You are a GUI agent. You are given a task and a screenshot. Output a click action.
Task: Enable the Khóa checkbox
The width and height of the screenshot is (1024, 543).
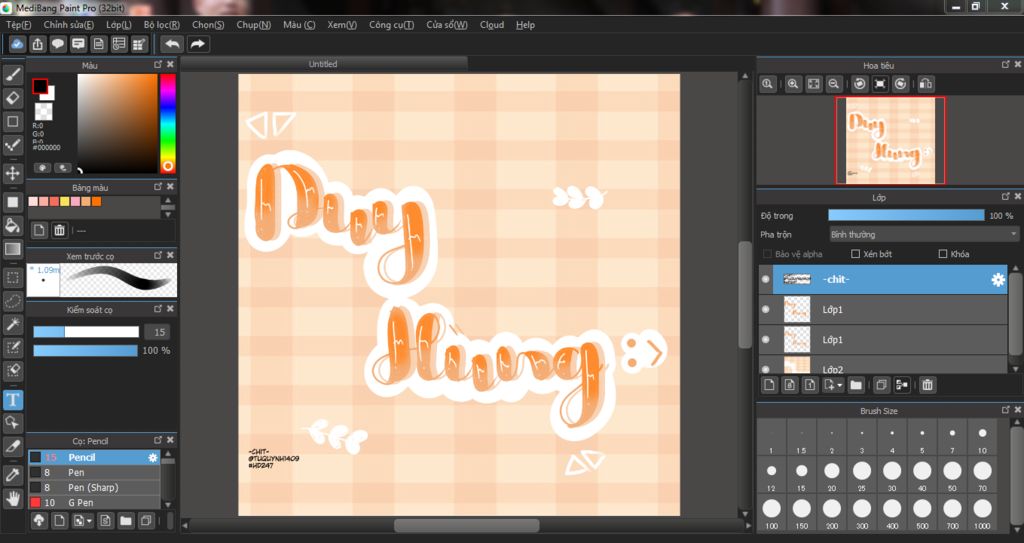tap(942, 254)
